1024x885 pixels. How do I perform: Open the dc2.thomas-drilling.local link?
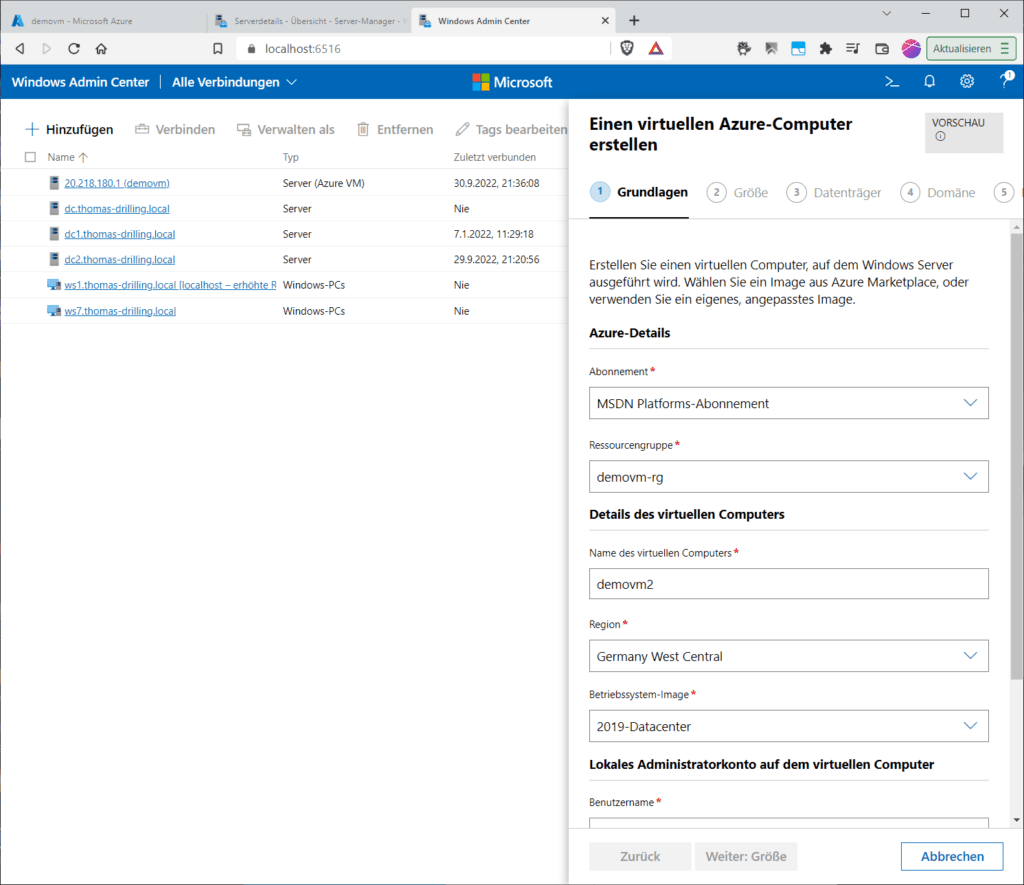click(x=120, y=259)
